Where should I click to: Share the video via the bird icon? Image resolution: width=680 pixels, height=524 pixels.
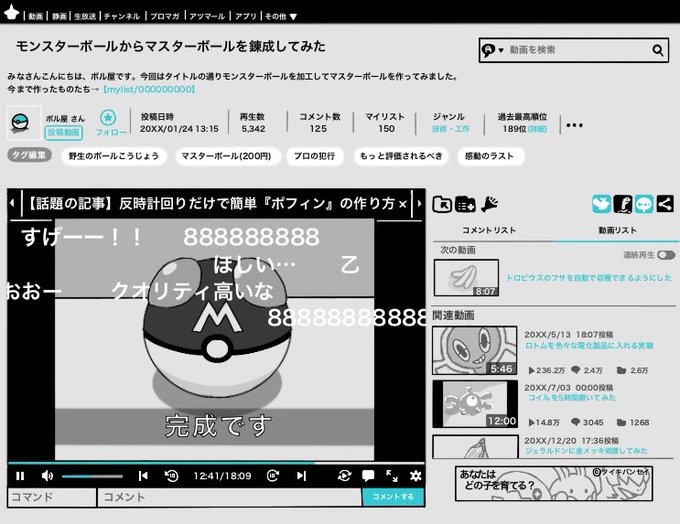click(x=602, y=203)
